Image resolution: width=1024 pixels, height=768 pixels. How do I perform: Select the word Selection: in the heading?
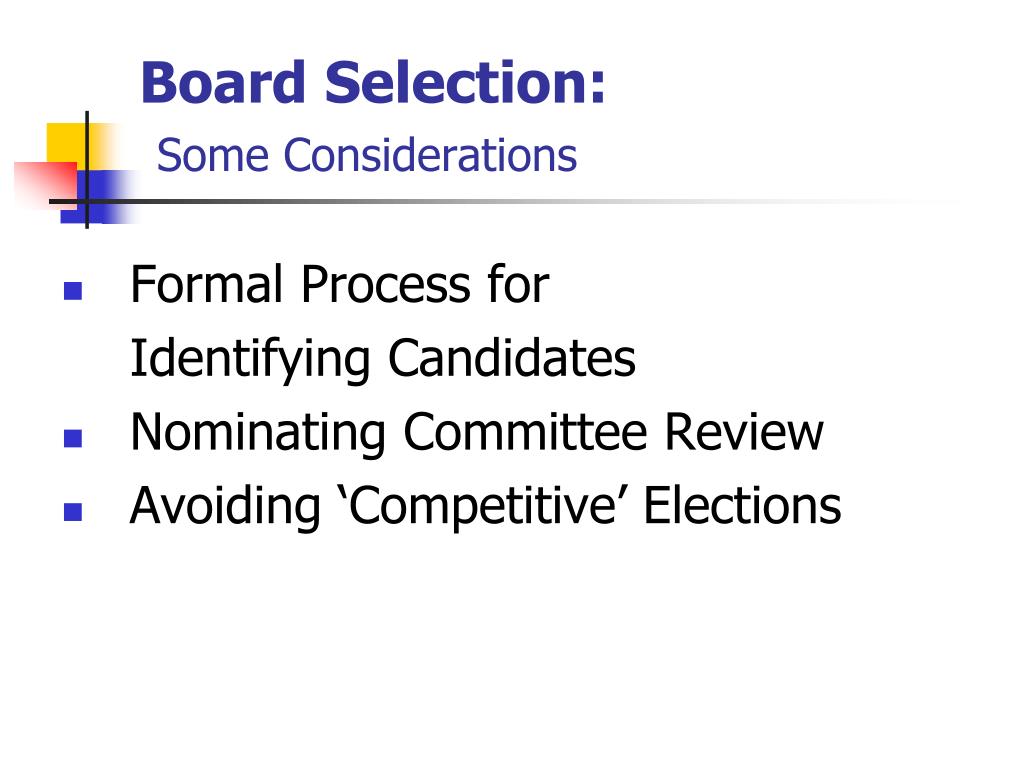(466, 82)
